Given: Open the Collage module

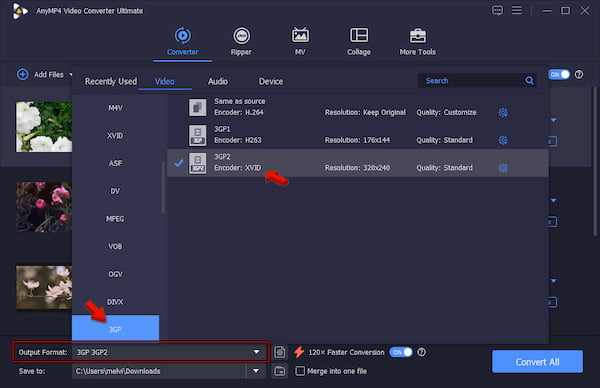Looking at the screenshot, I should [359, 42].
